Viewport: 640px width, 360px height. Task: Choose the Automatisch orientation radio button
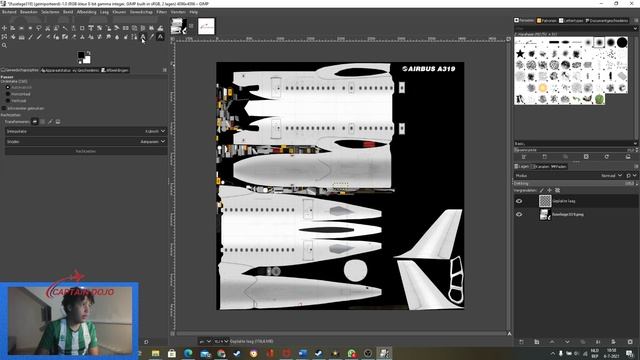[8, 87]
